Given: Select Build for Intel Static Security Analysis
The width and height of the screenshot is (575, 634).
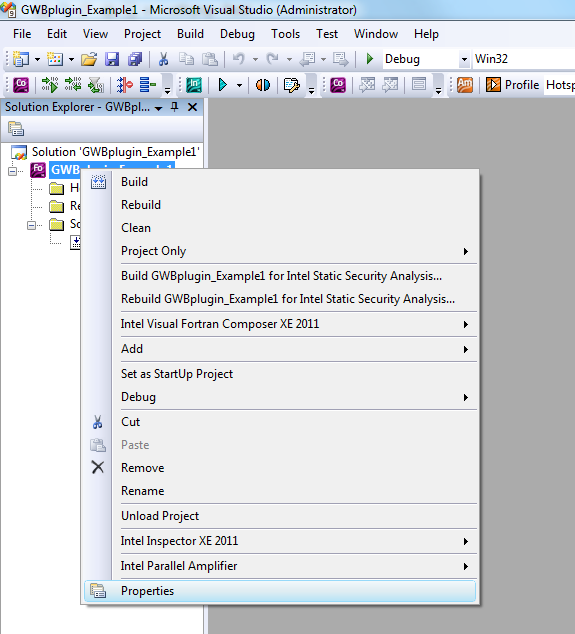Looking at the screenshot, I should click(x=280, y=276).
